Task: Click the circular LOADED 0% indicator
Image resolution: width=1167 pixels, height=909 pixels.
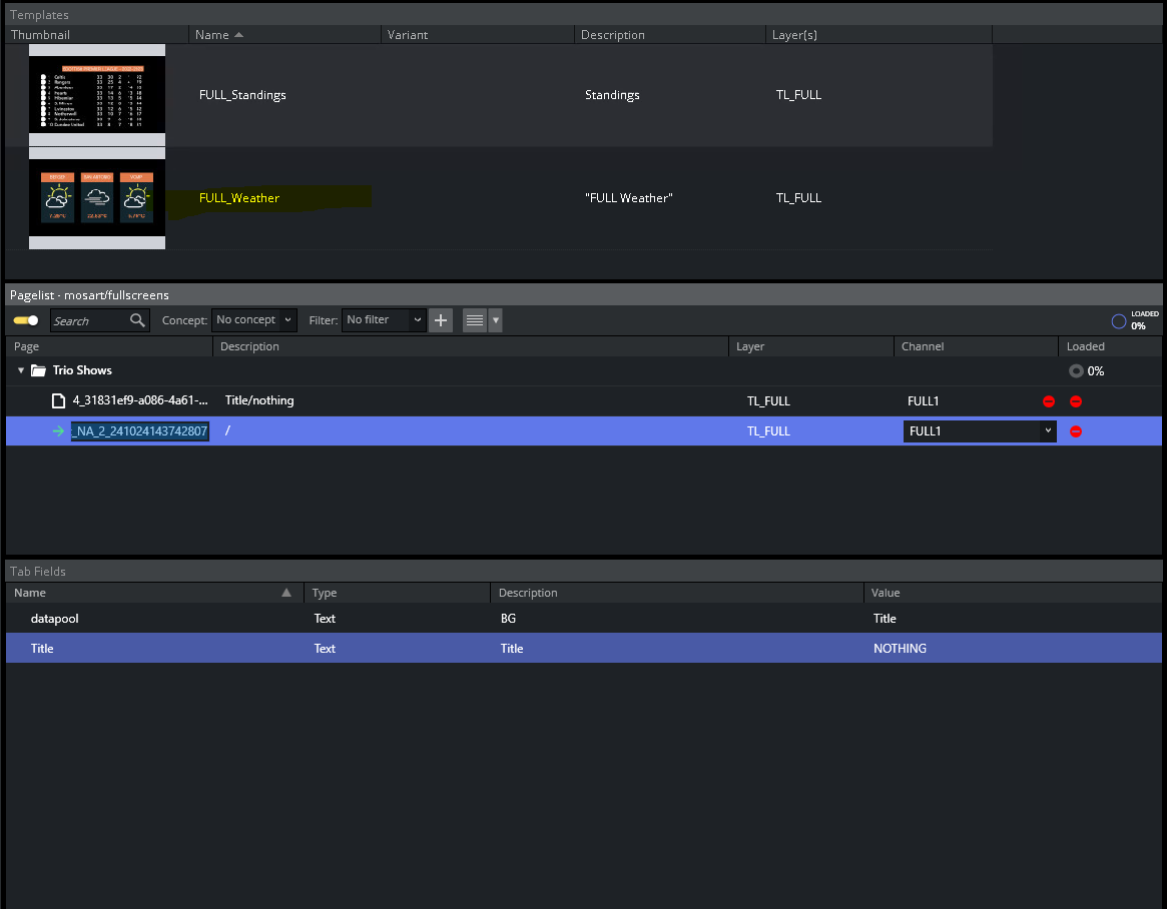Action: pos(1119,321)
